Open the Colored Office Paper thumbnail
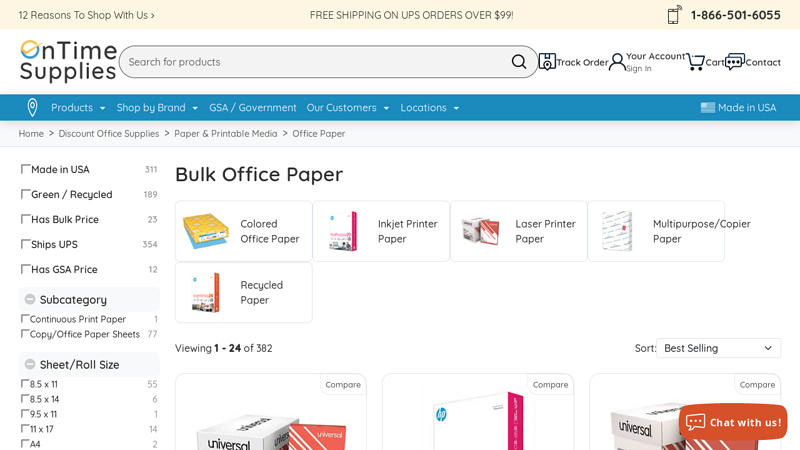This screenshot has width=800, height=450. (x=206, y=231)
